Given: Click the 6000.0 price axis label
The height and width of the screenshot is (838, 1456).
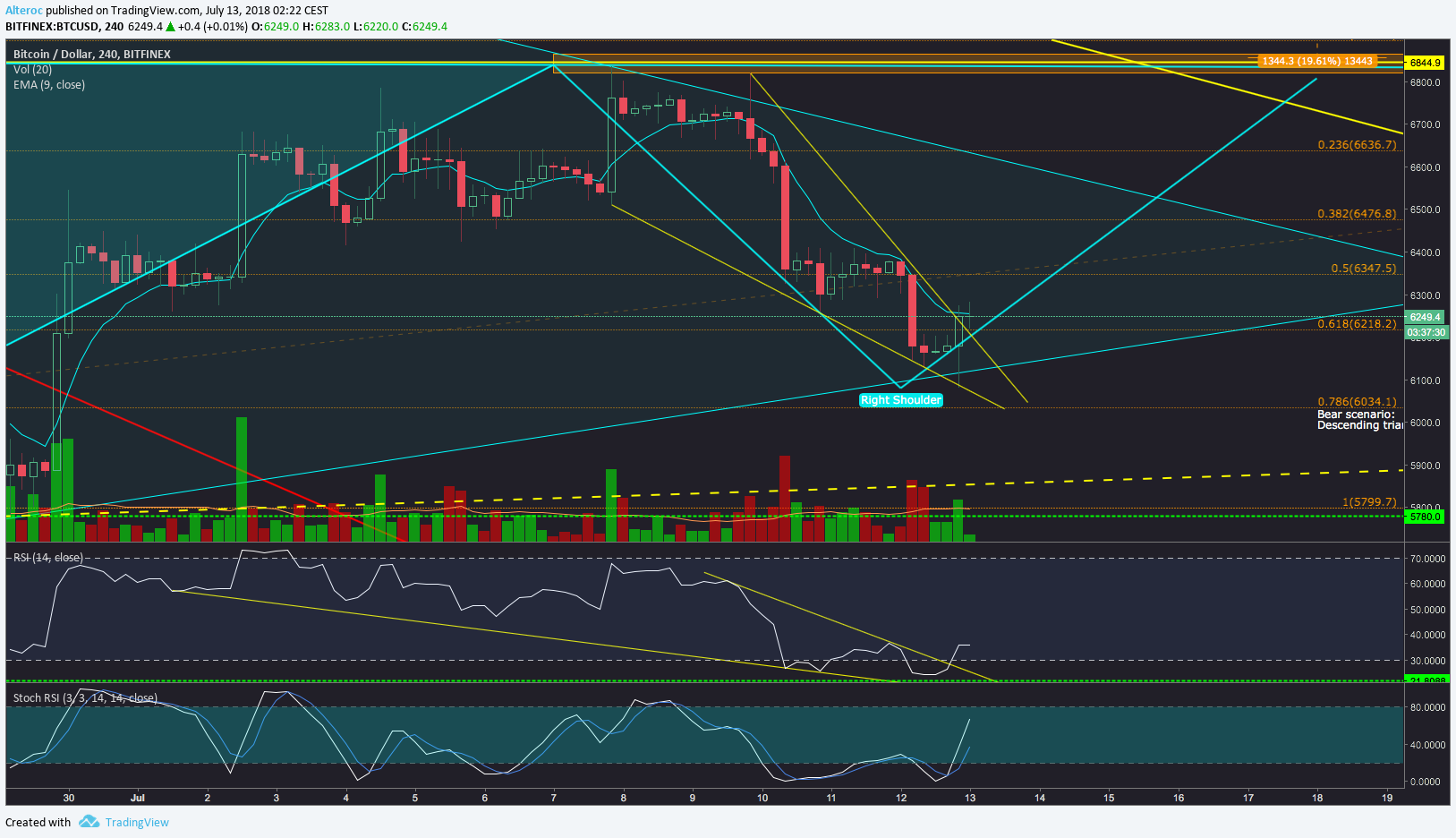Looking at the screenshot, I should click(x=1425, y=423).
